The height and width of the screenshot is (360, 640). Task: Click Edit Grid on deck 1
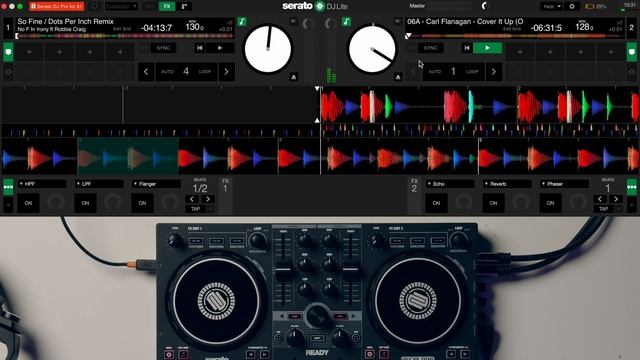pos(122,29)
